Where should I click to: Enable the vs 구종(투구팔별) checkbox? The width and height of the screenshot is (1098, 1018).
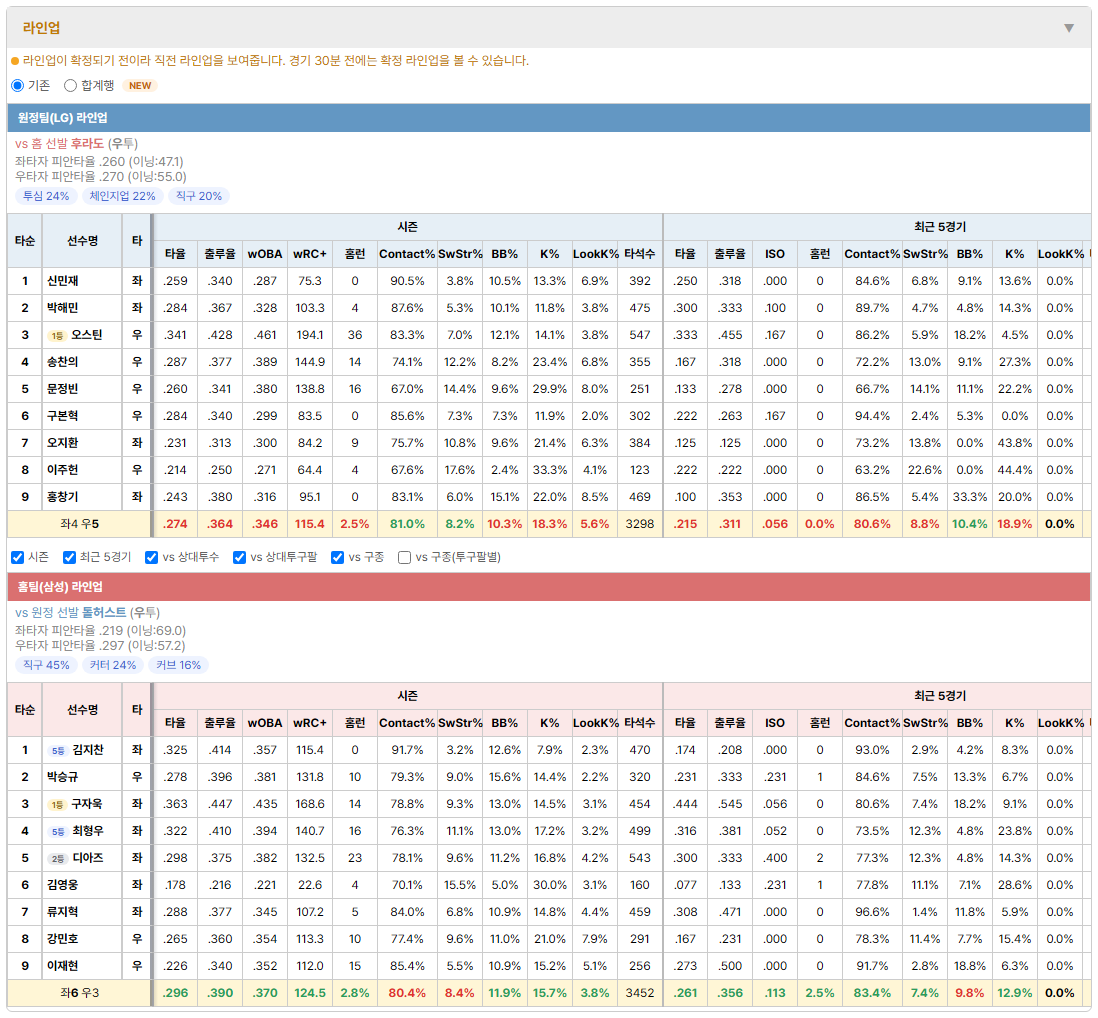(404, 557)
